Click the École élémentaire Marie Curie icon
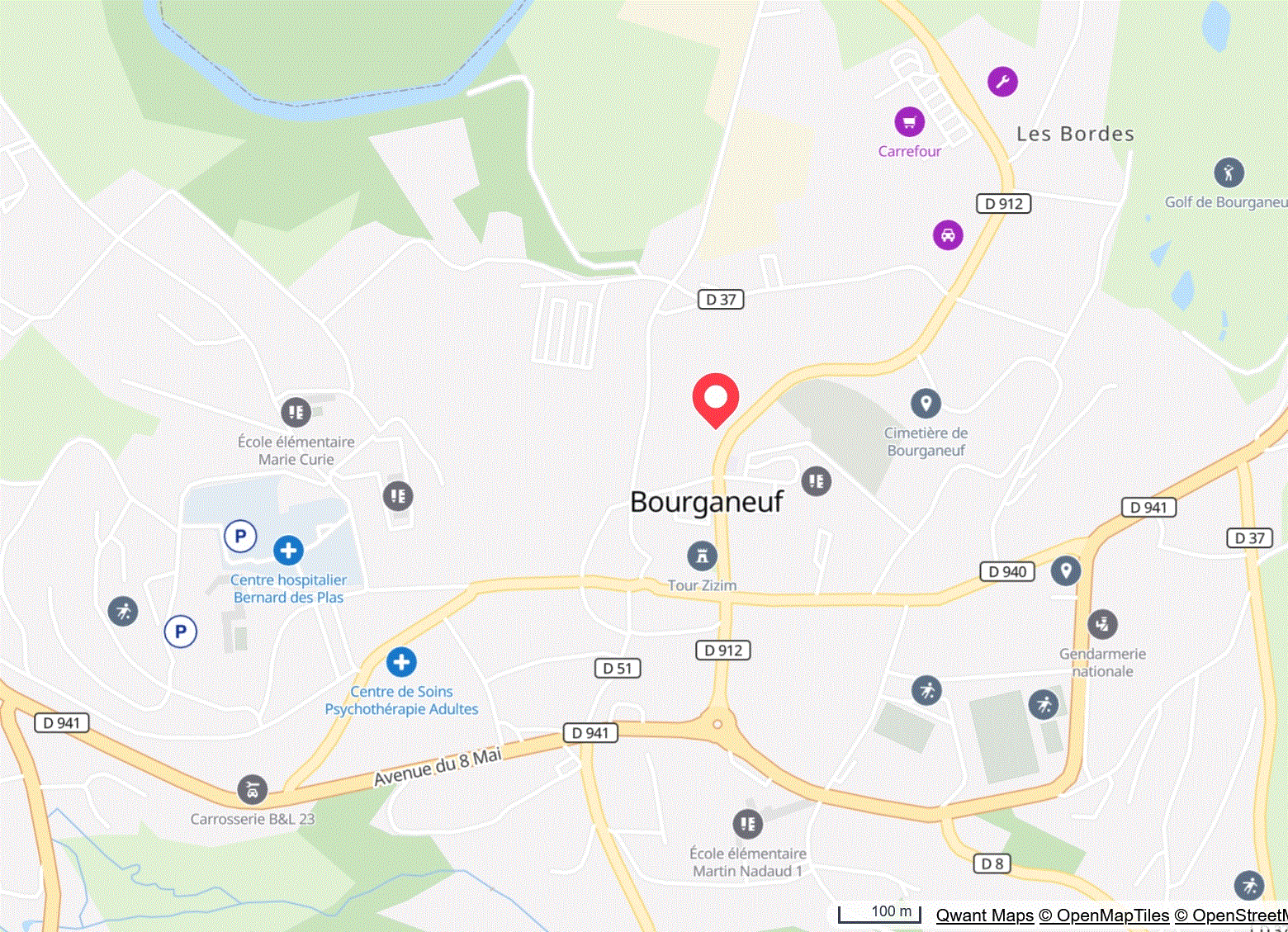 click(296, 412)
